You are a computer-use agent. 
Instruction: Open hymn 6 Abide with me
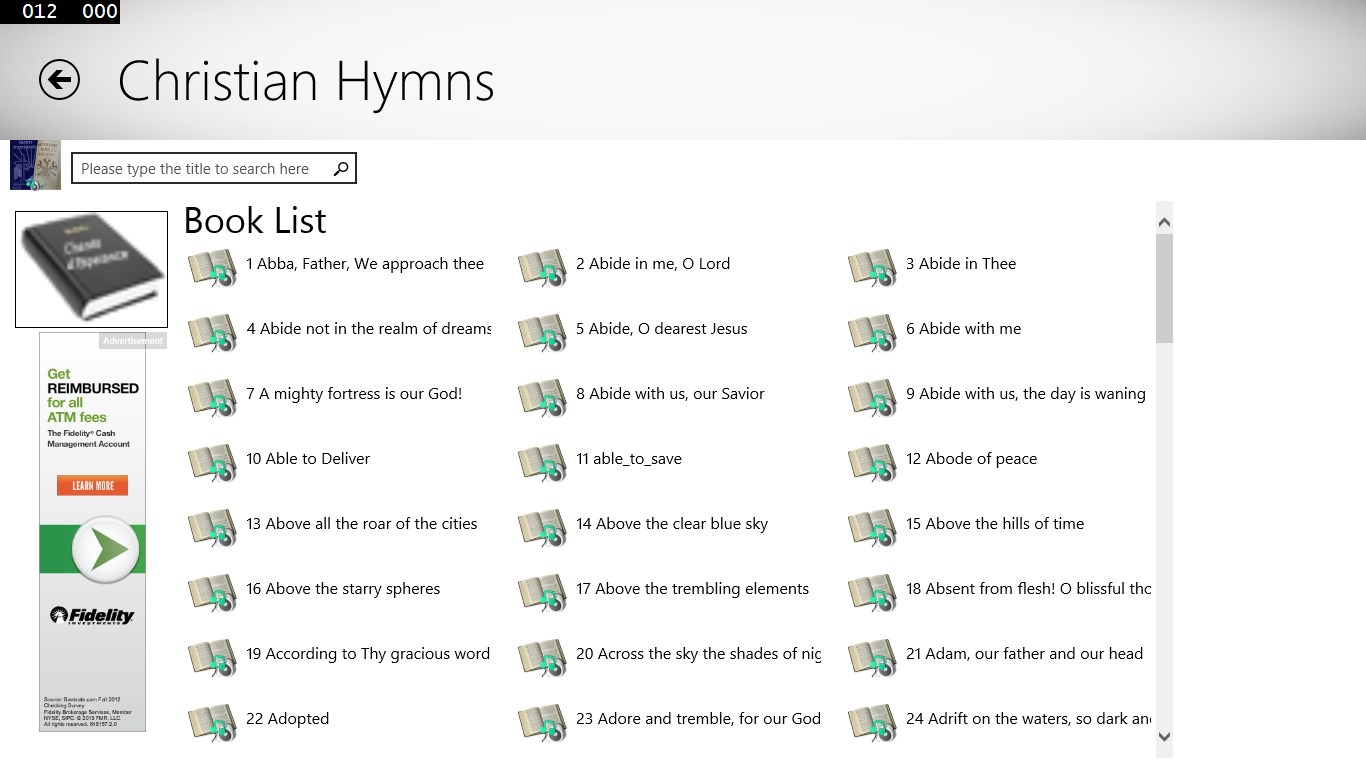963,329
